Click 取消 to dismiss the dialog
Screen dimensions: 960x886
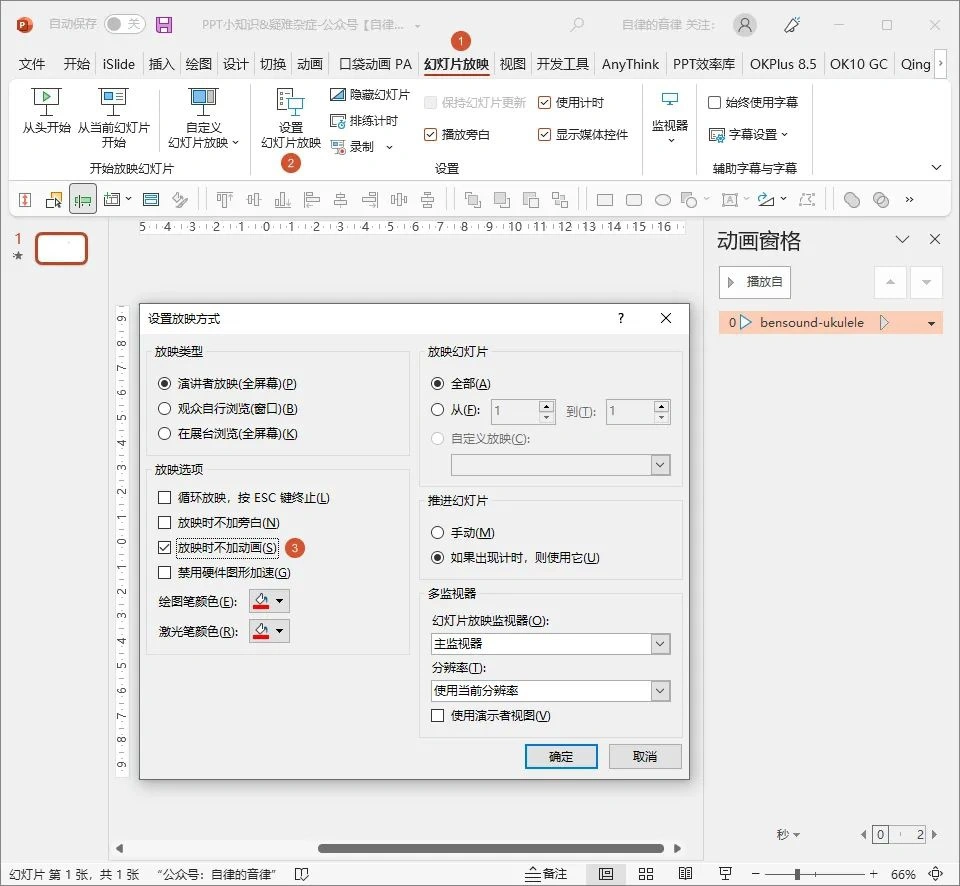[645, 757]
